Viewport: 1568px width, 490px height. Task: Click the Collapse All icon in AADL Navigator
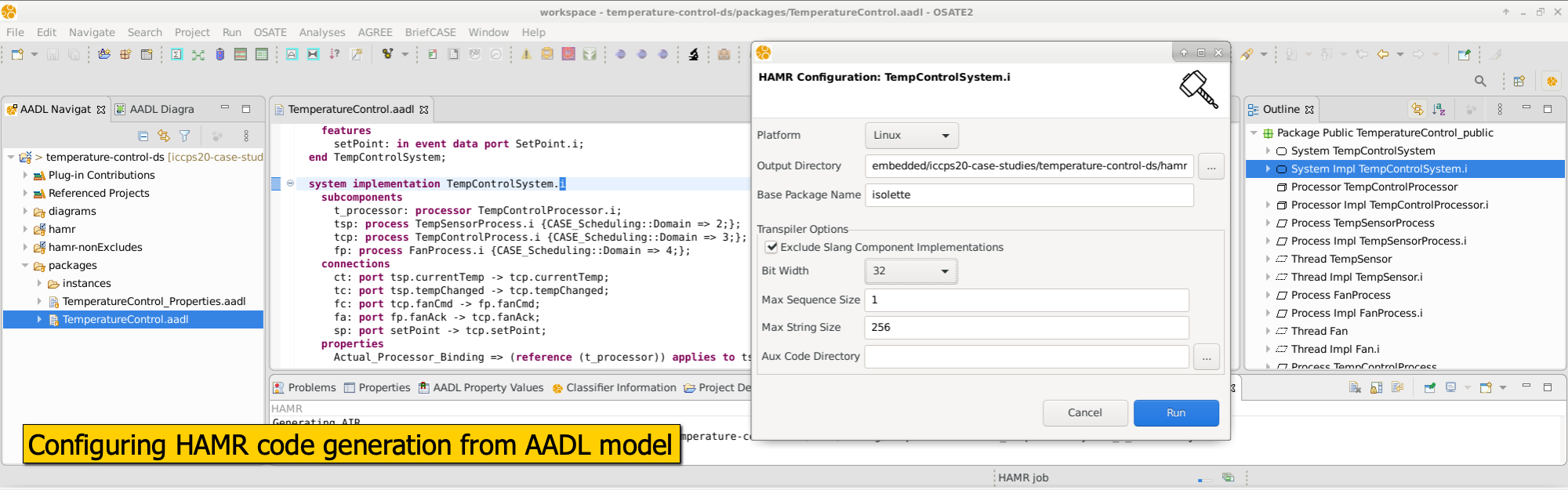click(143, 136)
